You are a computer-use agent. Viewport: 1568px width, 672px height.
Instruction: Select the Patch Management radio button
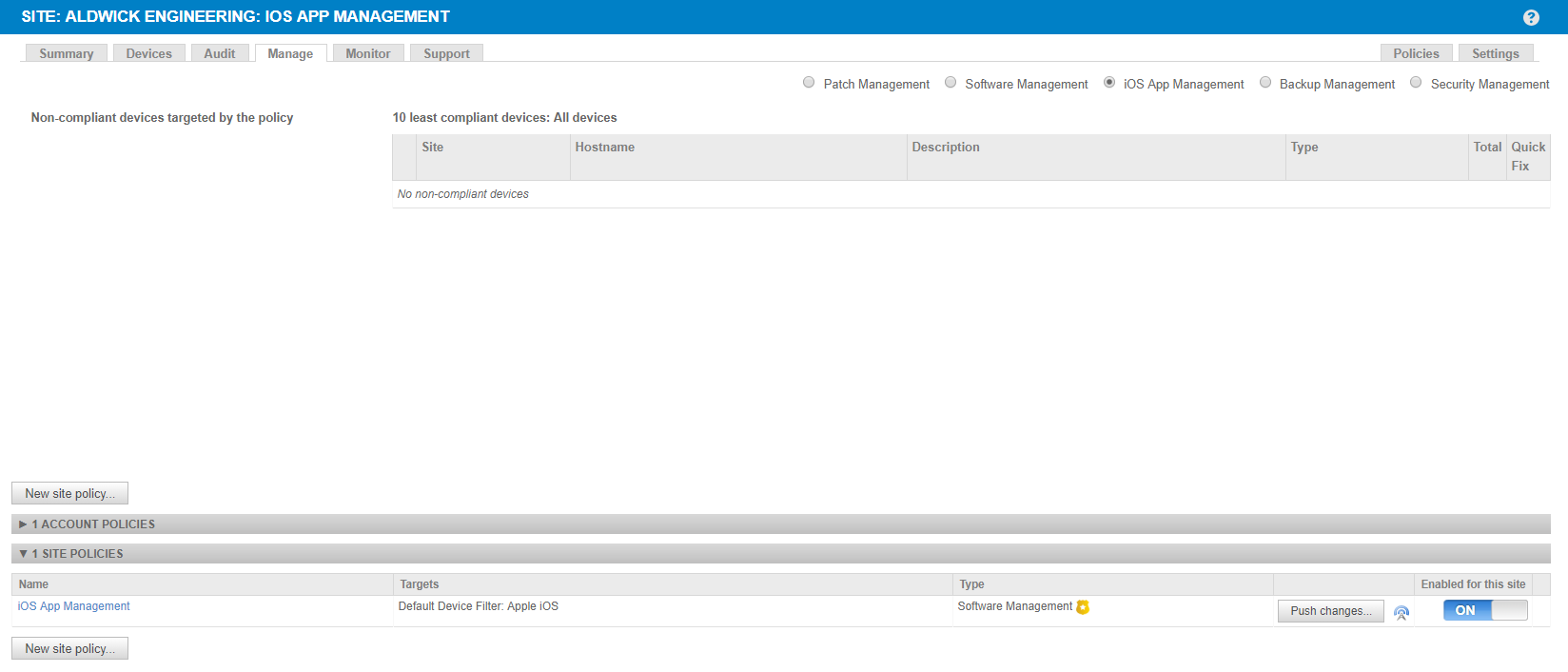(809, 83)
